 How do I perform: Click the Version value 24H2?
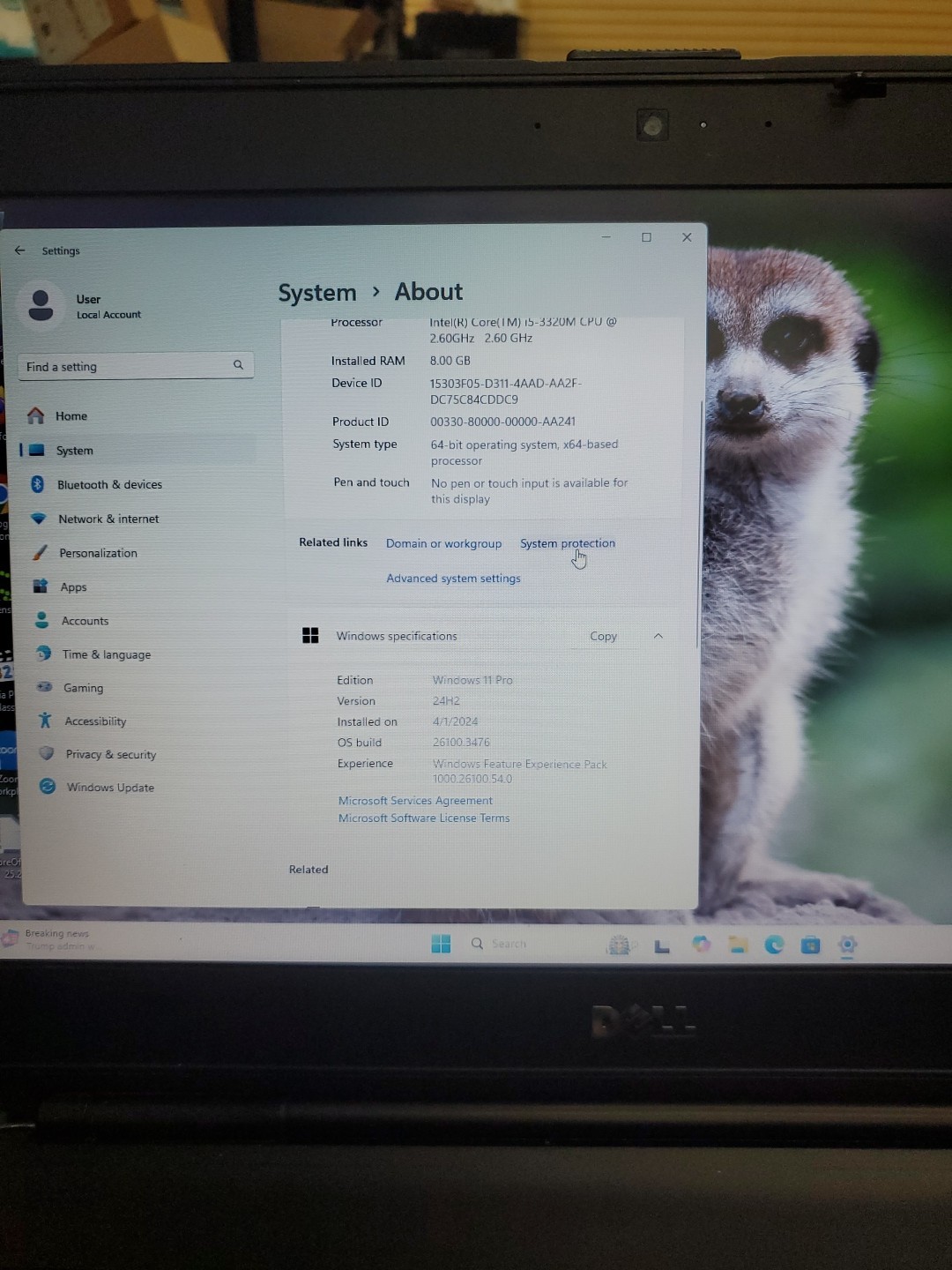coord(446,701)
